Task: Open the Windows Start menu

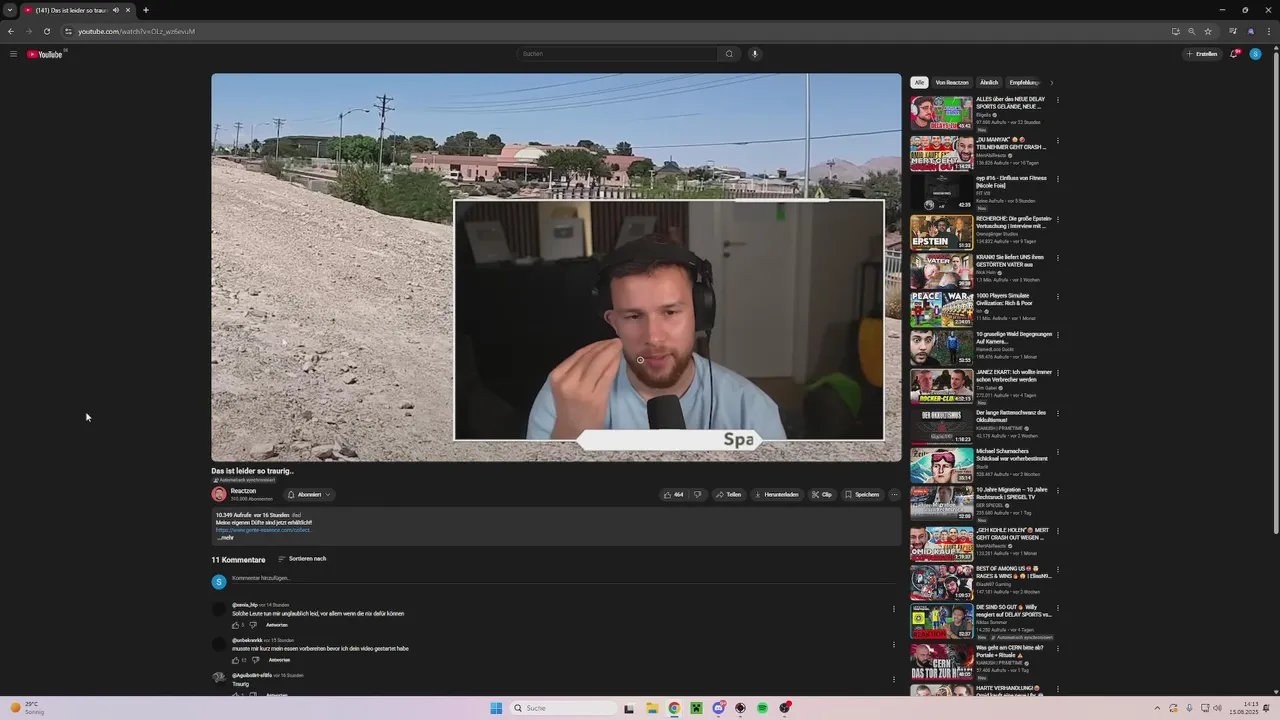Action: [x=496, y=708]
